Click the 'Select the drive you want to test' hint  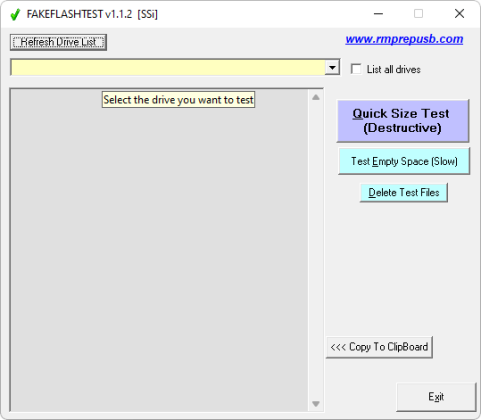tap(178, 100)
